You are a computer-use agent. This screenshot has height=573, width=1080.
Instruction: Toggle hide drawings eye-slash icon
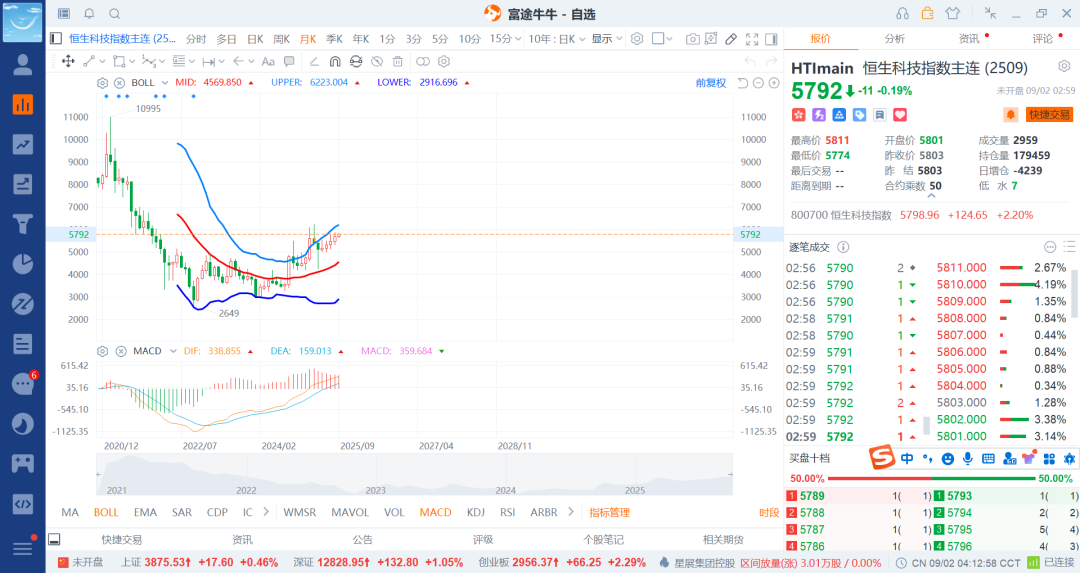click(377, 61)
